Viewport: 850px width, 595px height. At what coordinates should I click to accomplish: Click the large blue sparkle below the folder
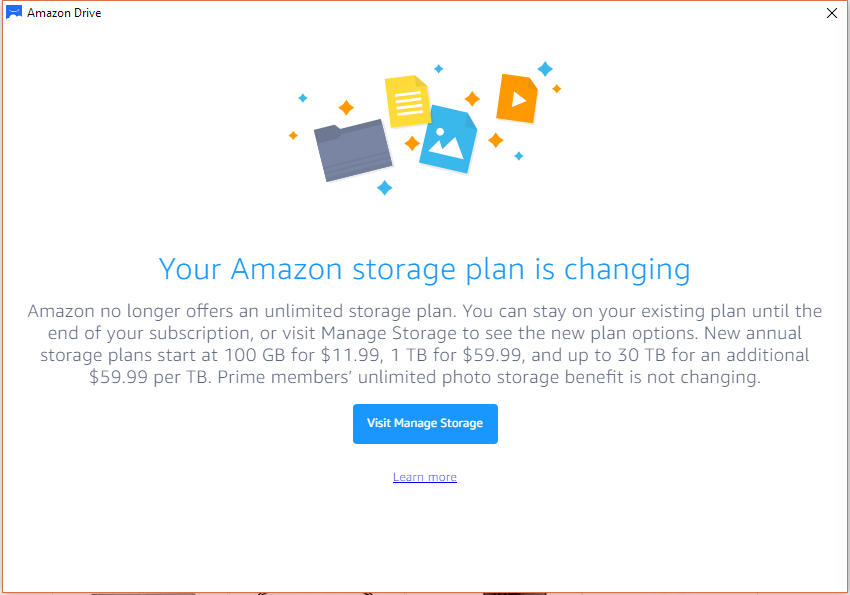[385, 188]
